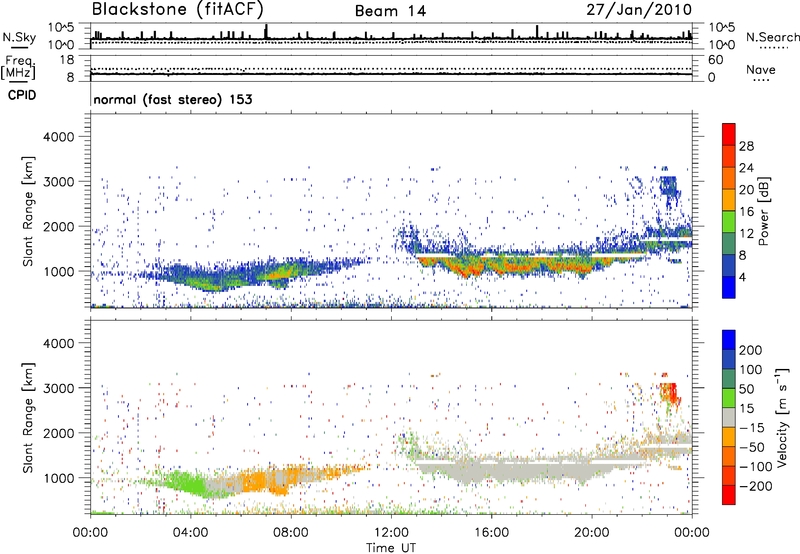800x554 pixels.
Task: Click 'Slant Range [km]' label of velocity panel
Action: tap(28, 417)
